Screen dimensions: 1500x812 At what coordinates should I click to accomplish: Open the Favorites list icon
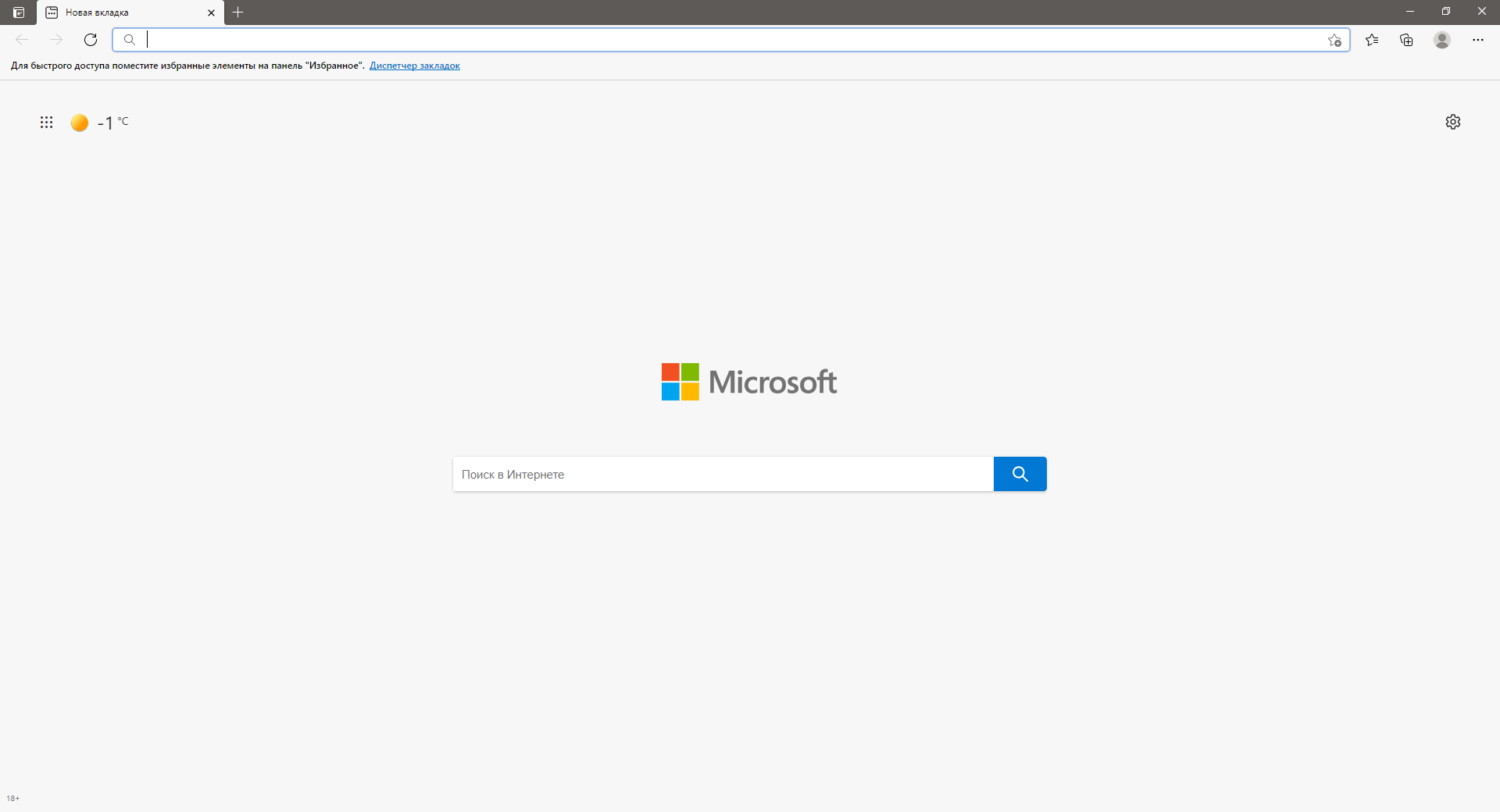1372,40
